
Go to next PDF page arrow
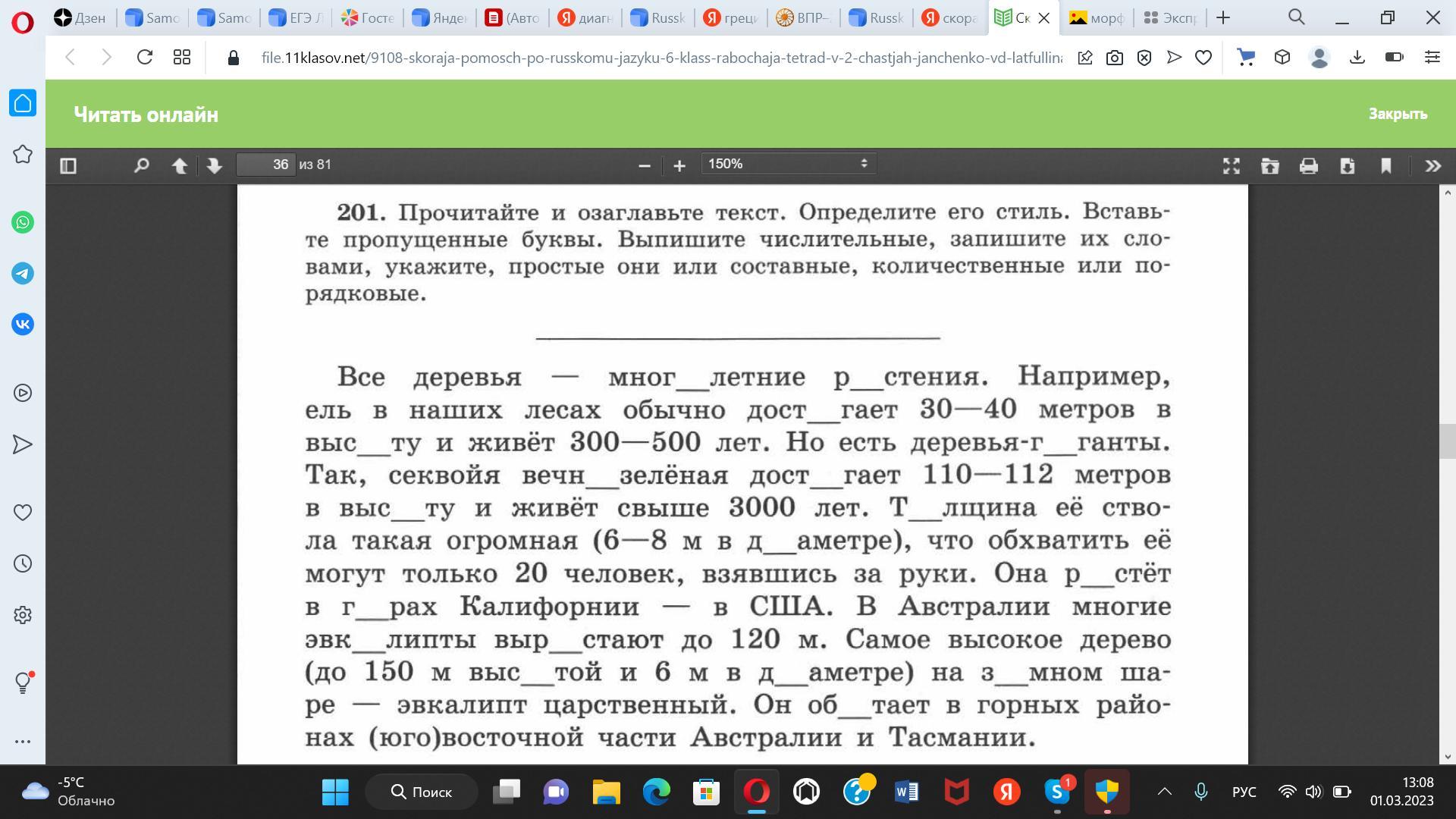215,165
